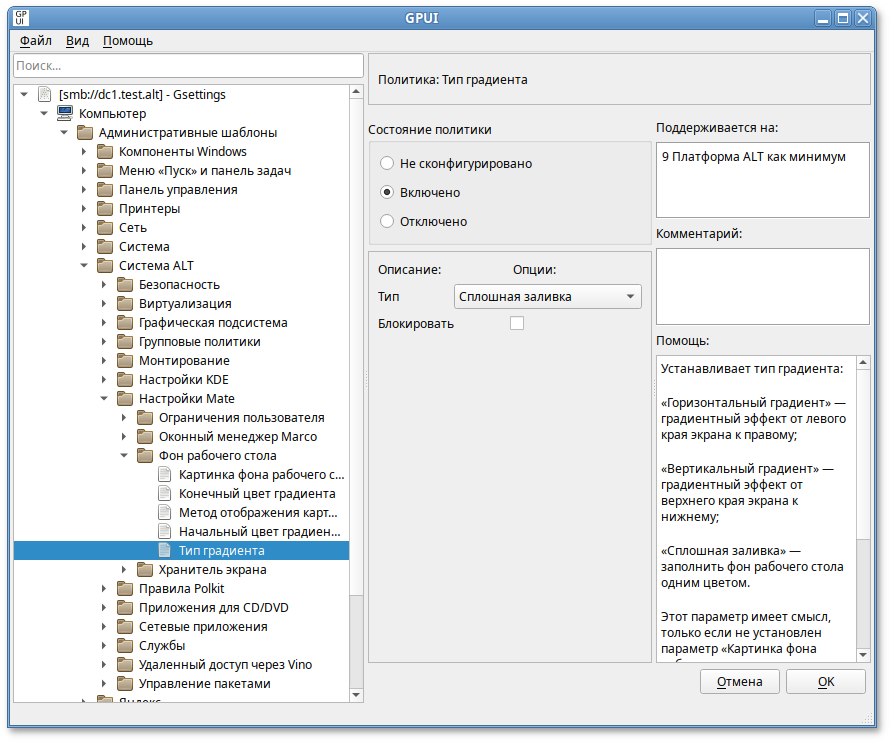This screenshot has width=890, height=742.
Task: Open the Тип dropdown showing Сплошная заливка
Action: [x=547, y=296]
